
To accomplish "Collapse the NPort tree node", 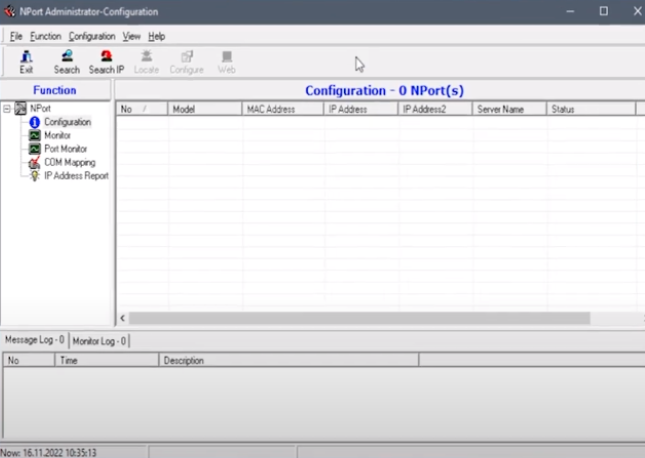I will [x=7, y=109].
